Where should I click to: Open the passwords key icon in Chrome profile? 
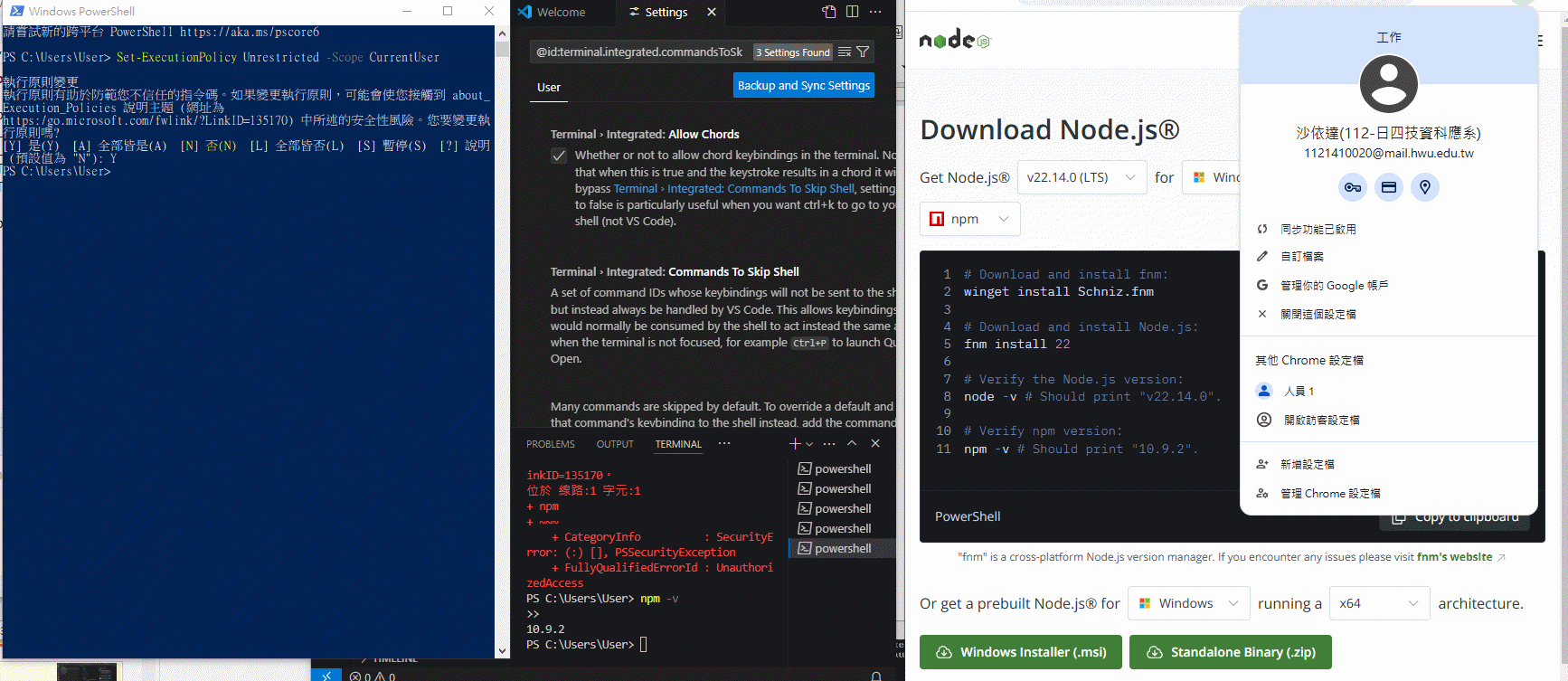point(1352,187)
